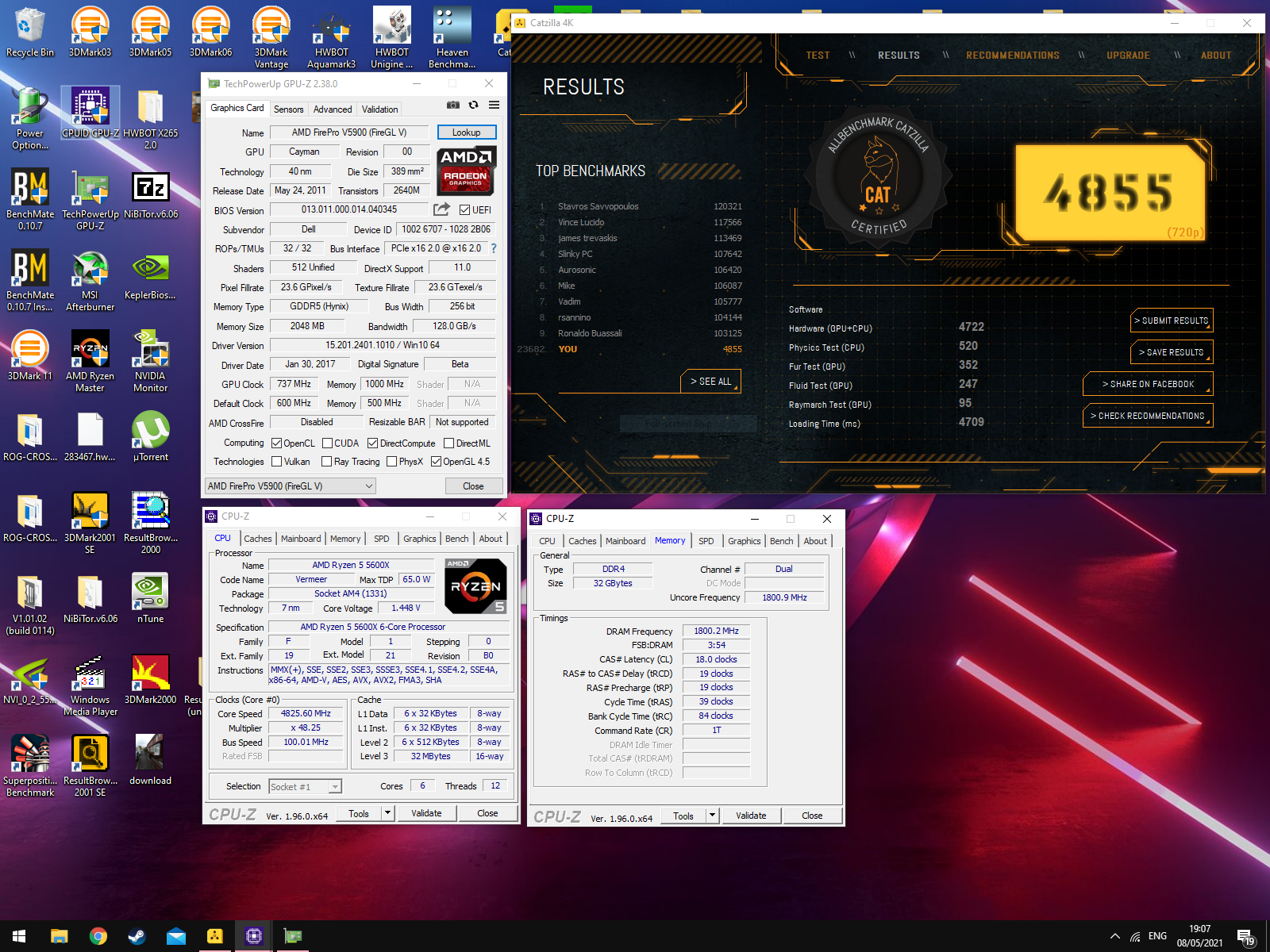Launch 3DMark03 from the desktop

pyautogui.click(x=90, y=33)
